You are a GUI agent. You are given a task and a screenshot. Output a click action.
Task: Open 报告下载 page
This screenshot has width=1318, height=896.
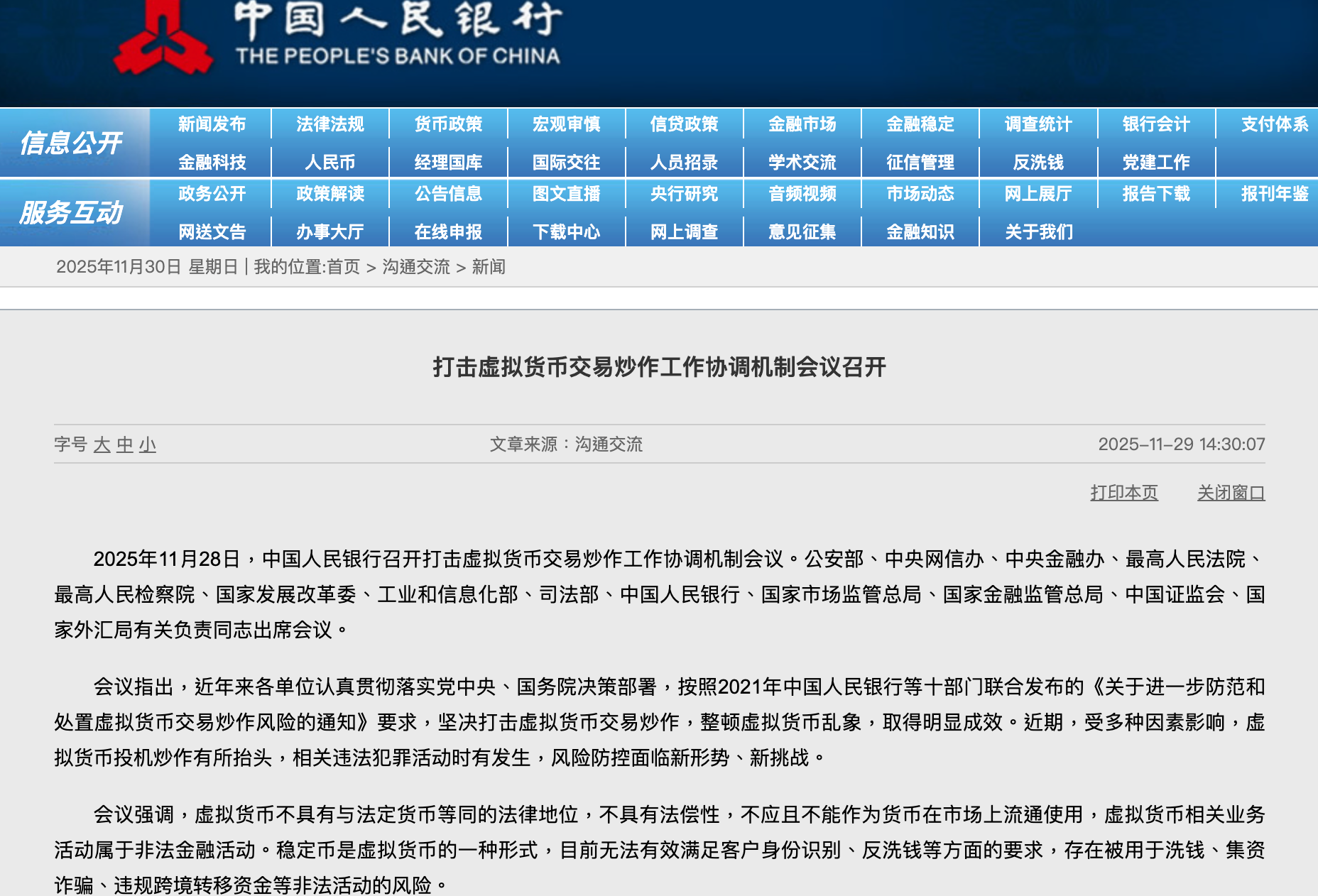(1156, 194)
